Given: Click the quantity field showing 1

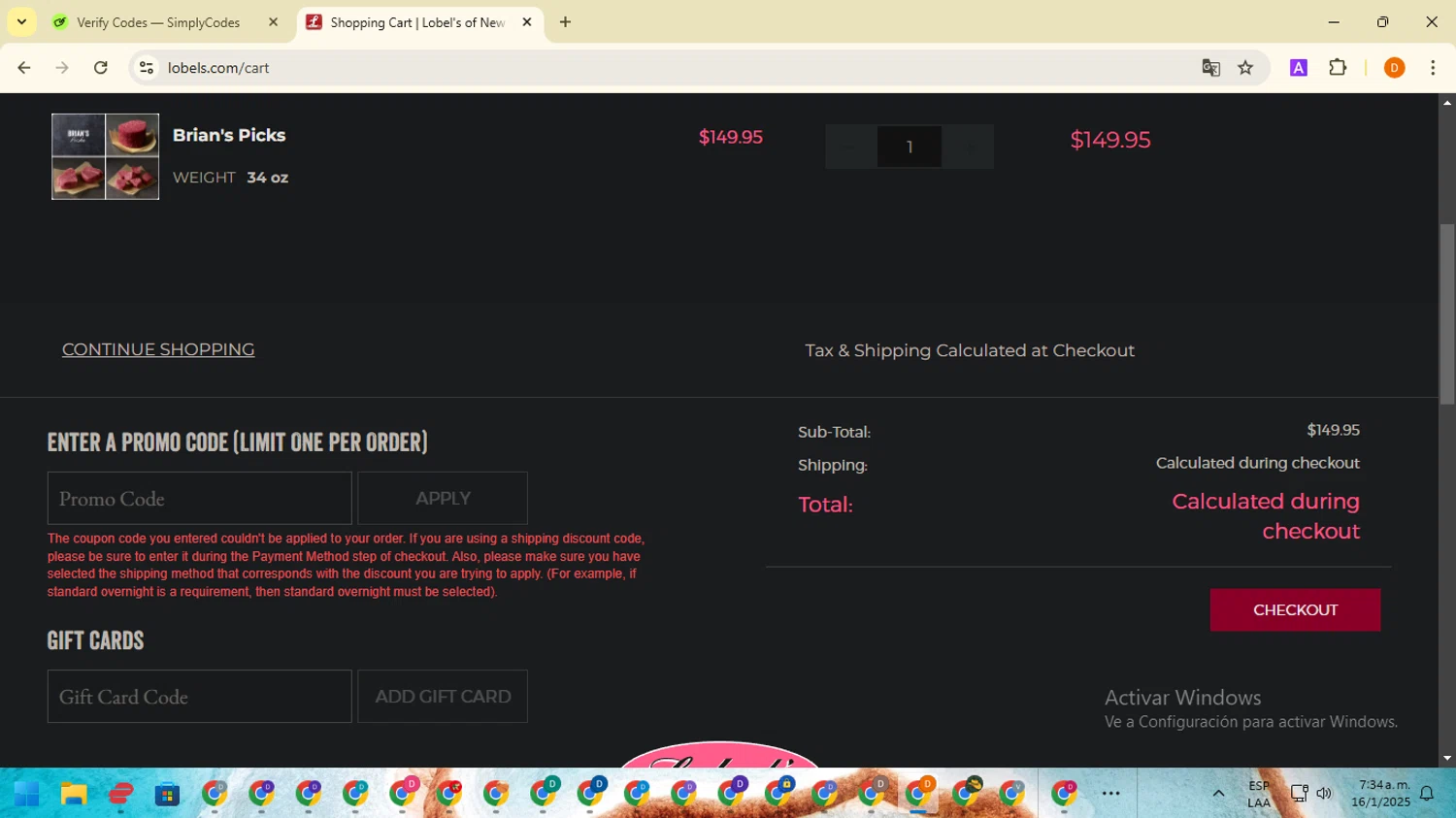Looking at the screenshot, I should (910, 147).
